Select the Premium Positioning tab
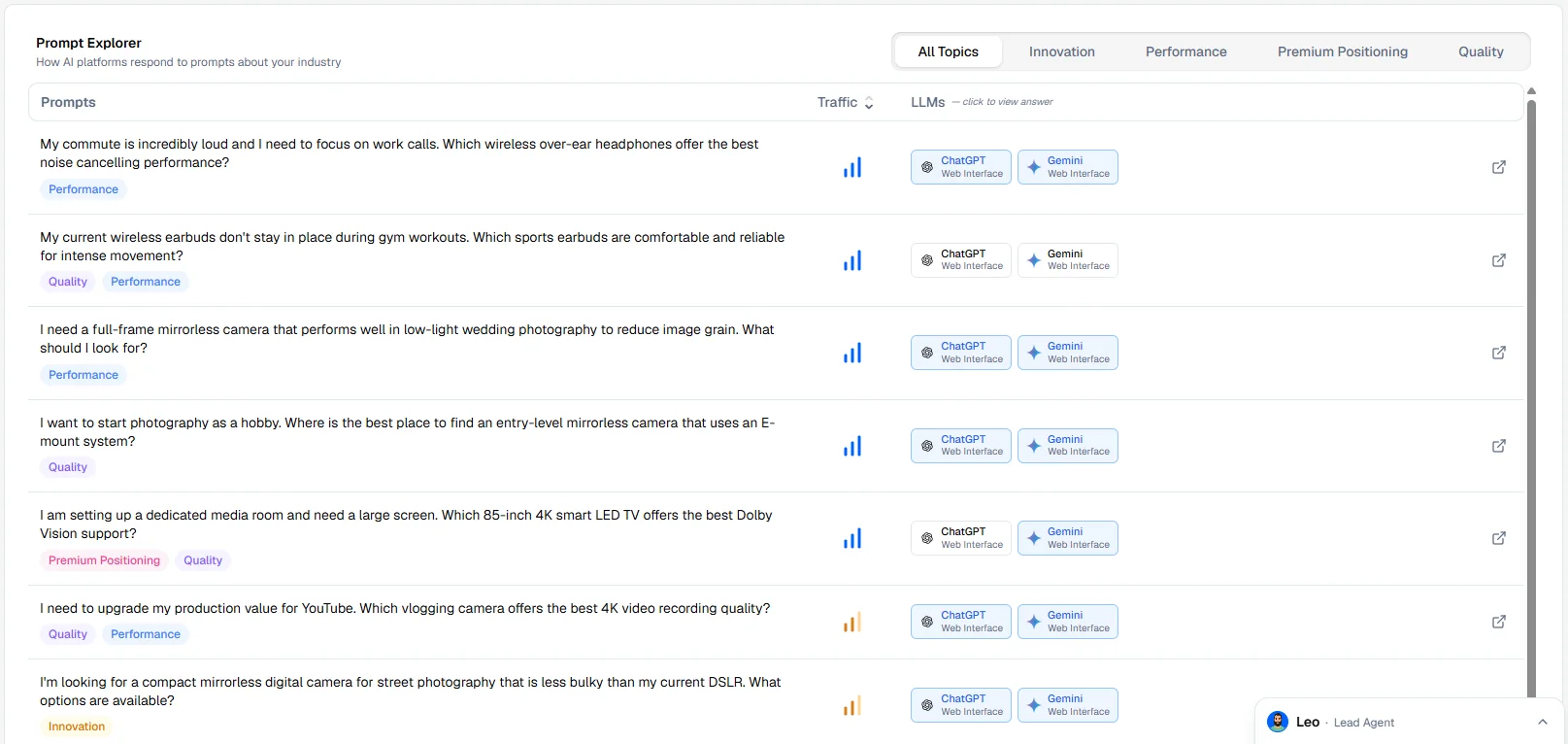The image size is (1568, 744). click(x=1343, y=51)
